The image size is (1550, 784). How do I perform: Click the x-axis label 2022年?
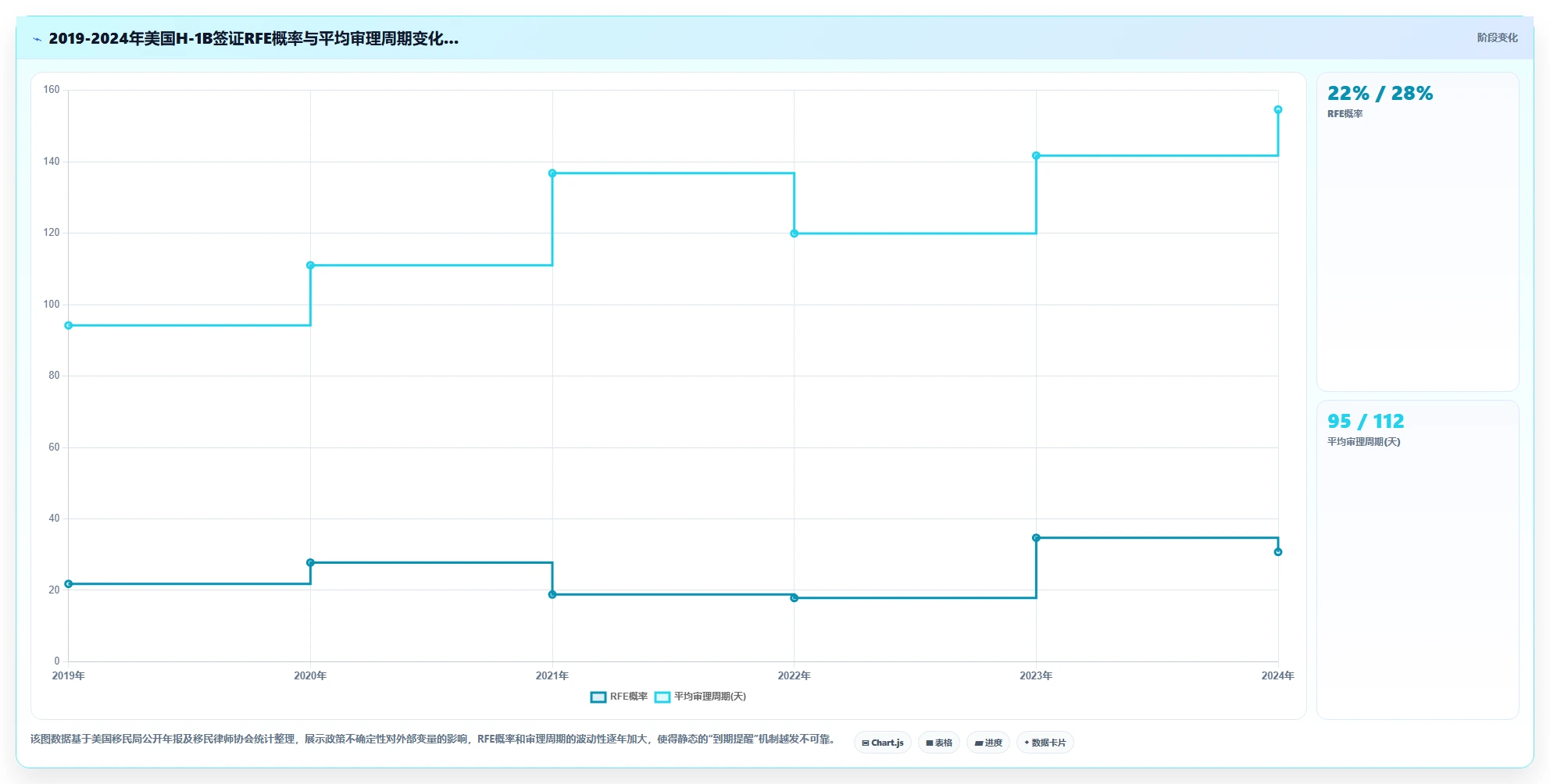[794, 675]
